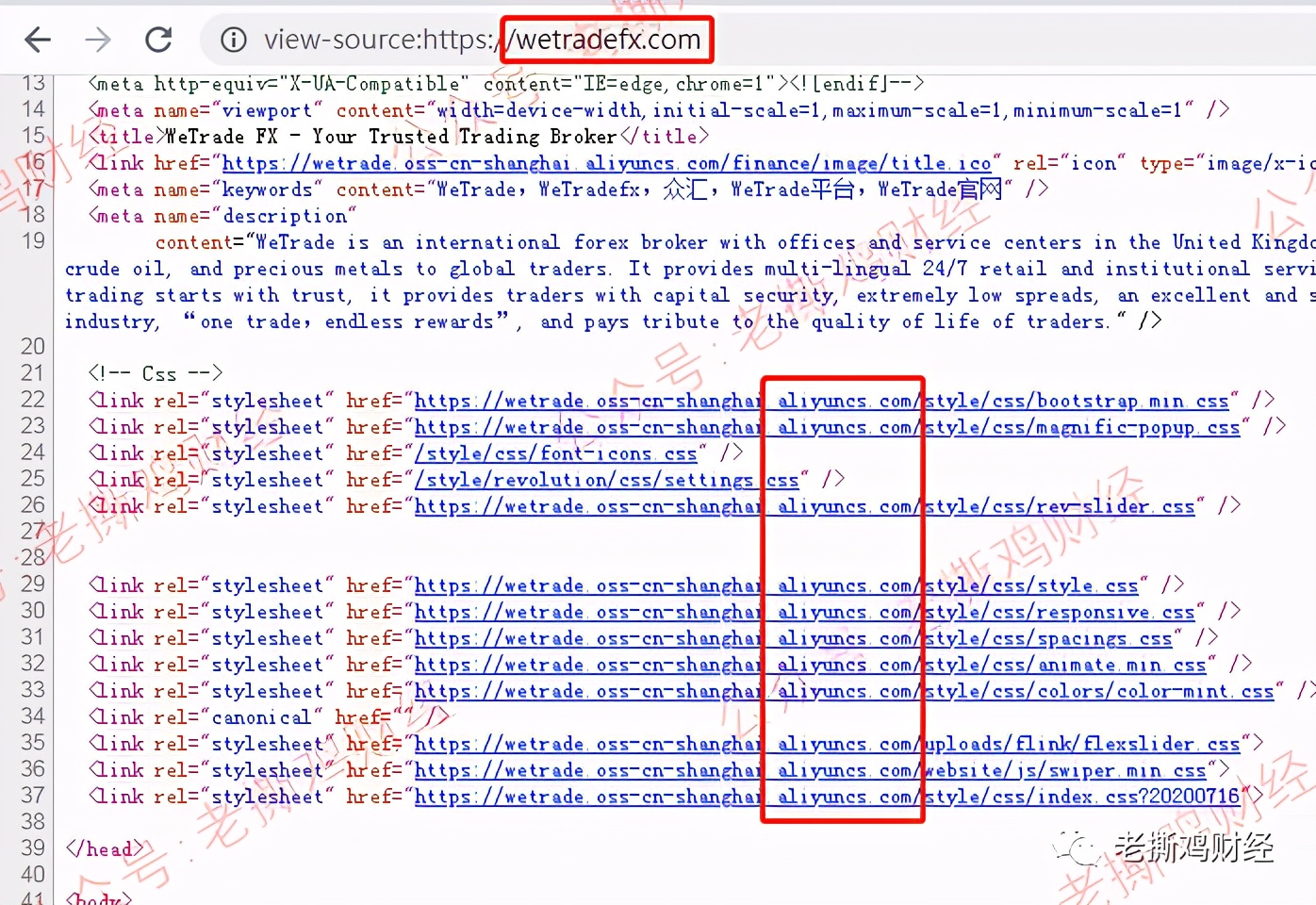
Task: Open the index.css?20200716 stylesheet link
Action: pos(827,797)
